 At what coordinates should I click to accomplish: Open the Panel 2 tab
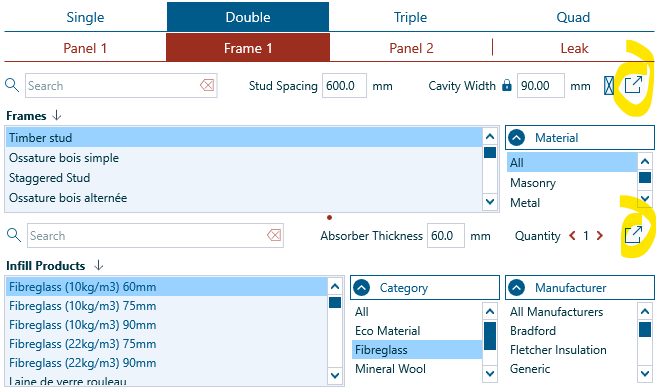[x=411, y=48]
